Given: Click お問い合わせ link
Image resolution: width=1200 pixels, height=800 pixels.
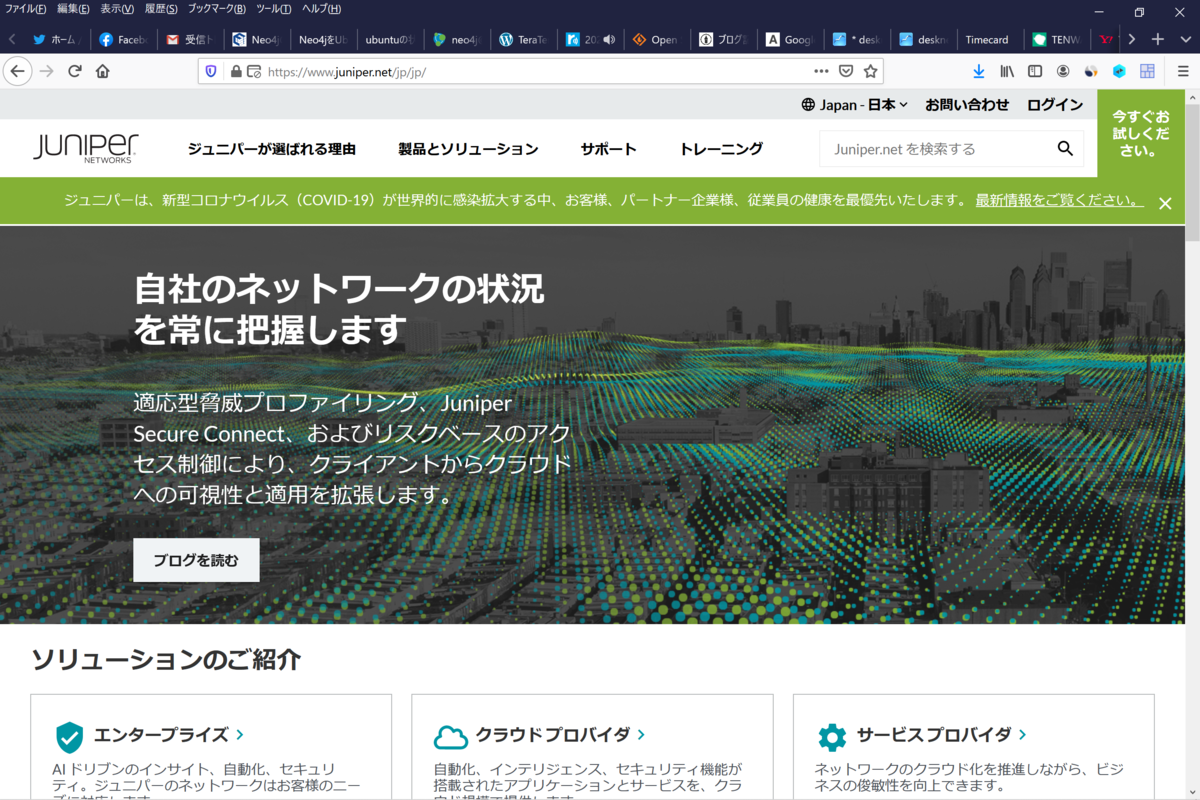Looking at the screenshot, I should [967, 104].
